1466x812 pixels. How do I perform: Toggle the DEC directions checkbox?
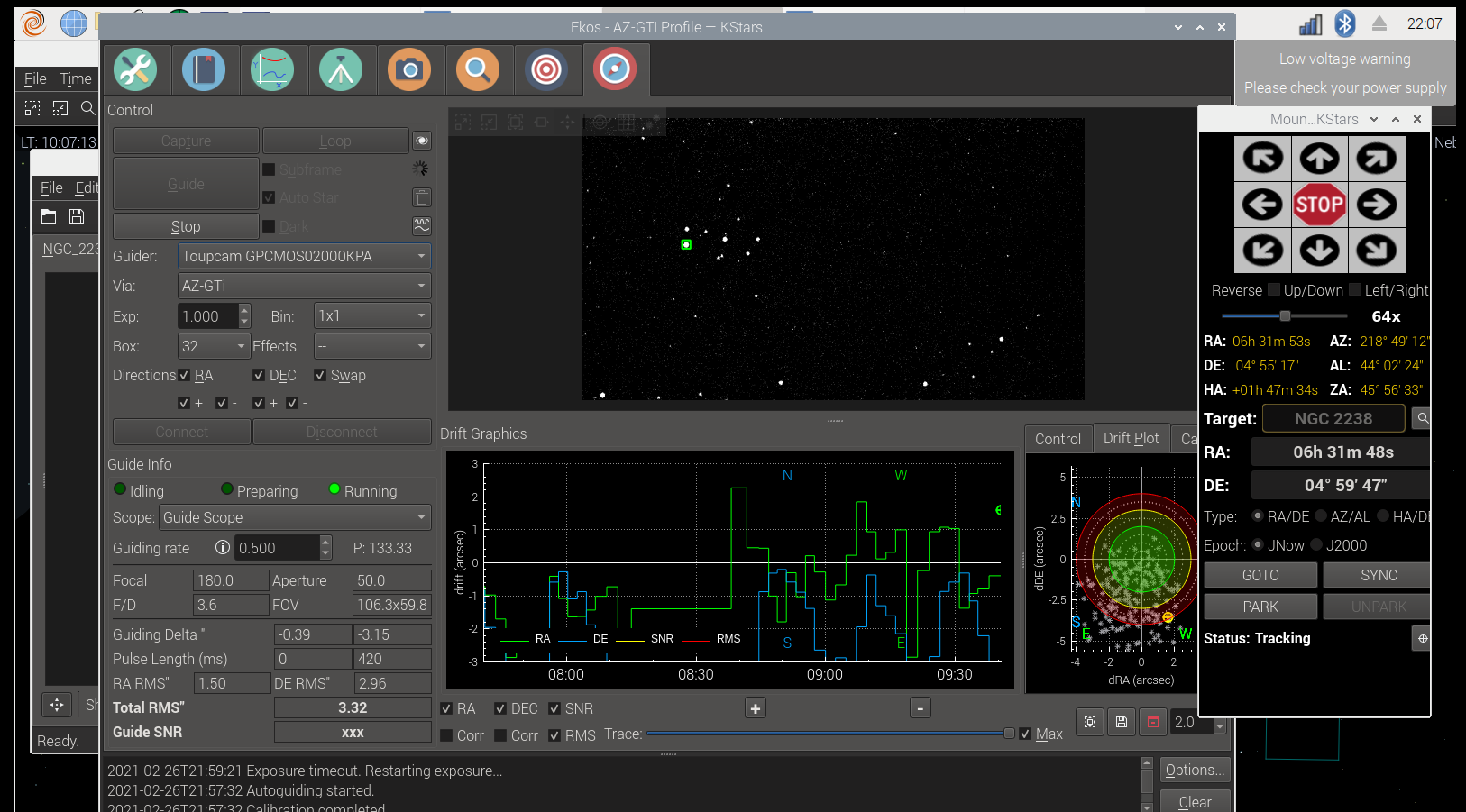[259, 376]
